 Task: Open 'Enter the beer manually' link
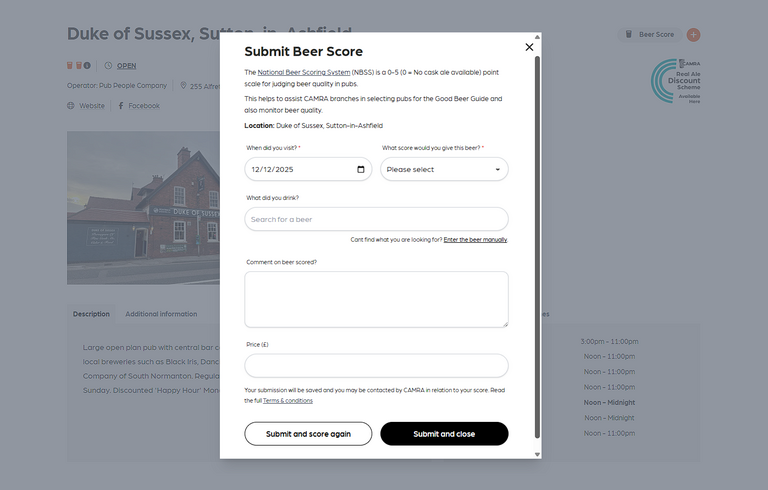(475, 240)
